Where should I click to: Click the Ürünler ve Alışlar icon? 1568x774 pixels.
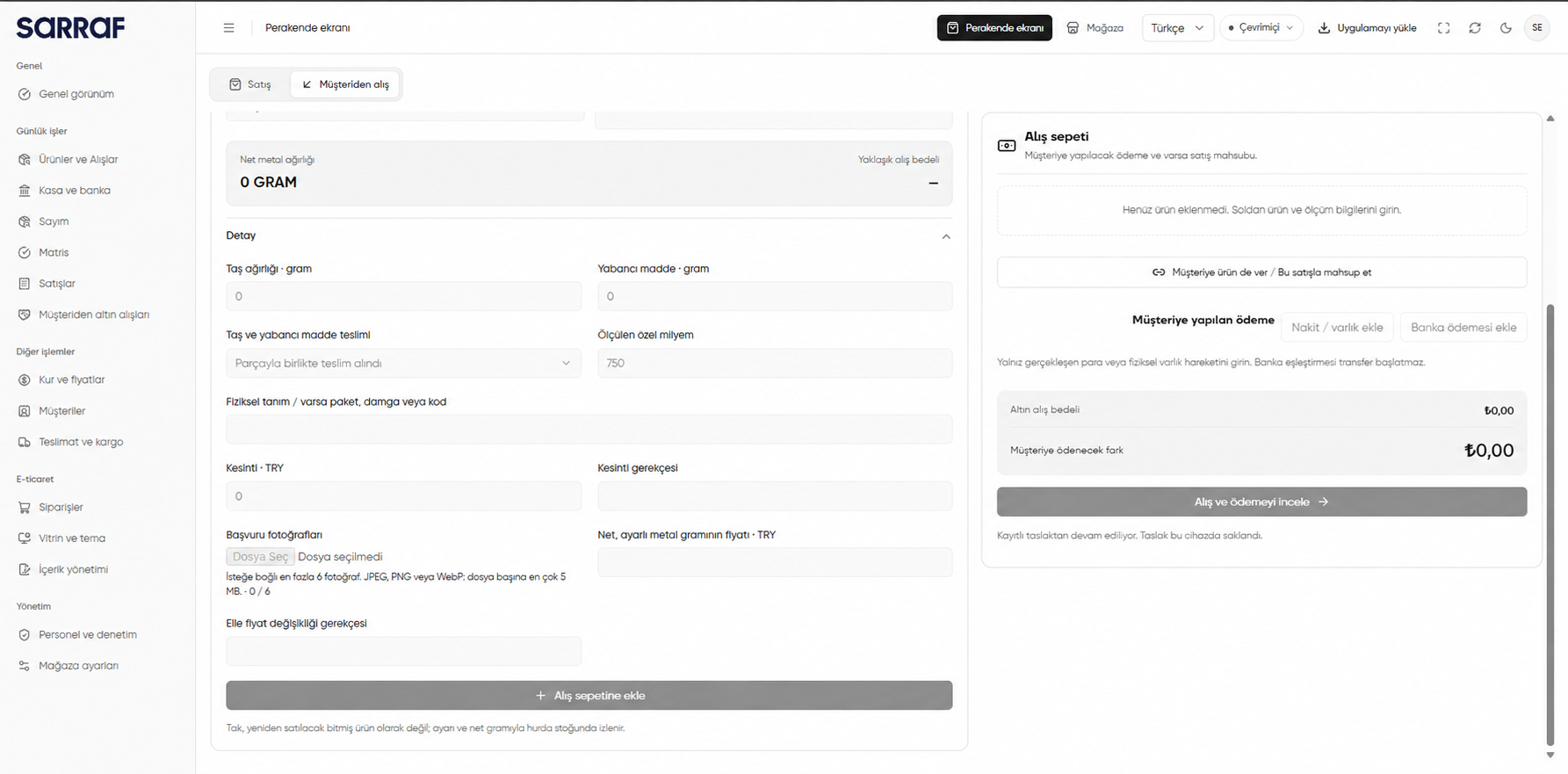[x=25, y=160]
